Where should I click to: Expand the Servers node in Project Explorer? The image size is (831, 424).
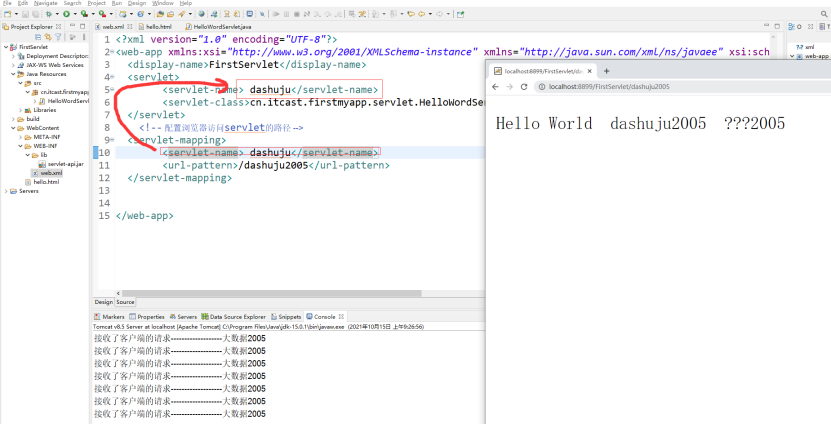coord(6,191)
